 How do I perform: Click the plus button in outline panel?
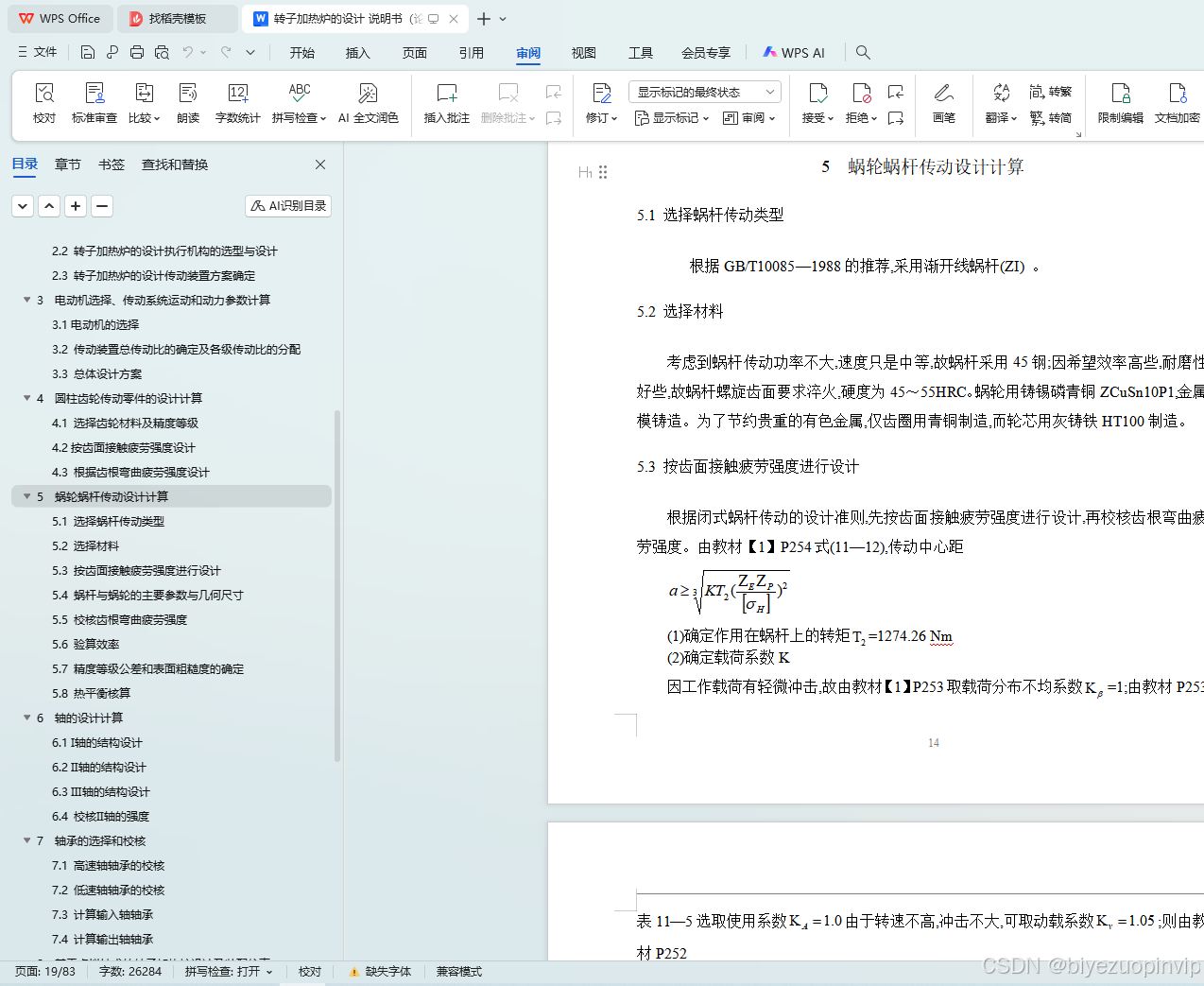(76, 205)
